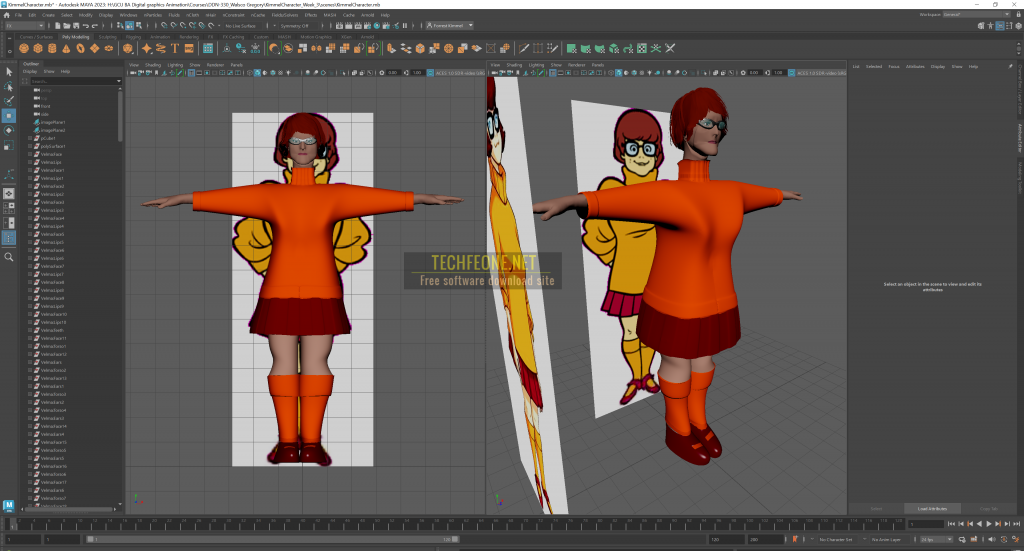The height and width of the screenshot is (551, 1024).
Task: Create a polygon cylinder from the shelf
Action: pos(52,48)
